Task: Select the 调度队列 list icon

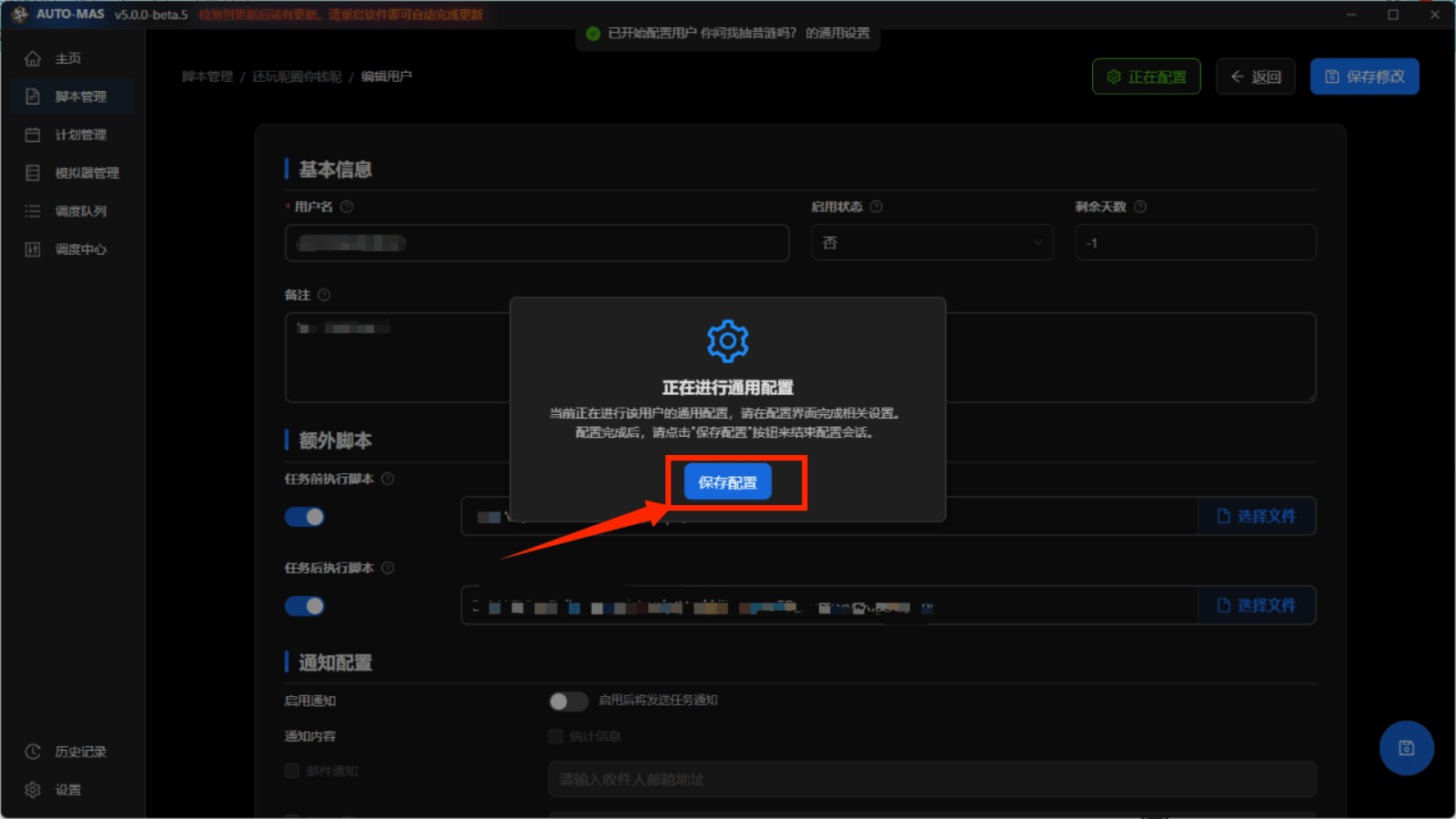Action: tap(33, 210)
